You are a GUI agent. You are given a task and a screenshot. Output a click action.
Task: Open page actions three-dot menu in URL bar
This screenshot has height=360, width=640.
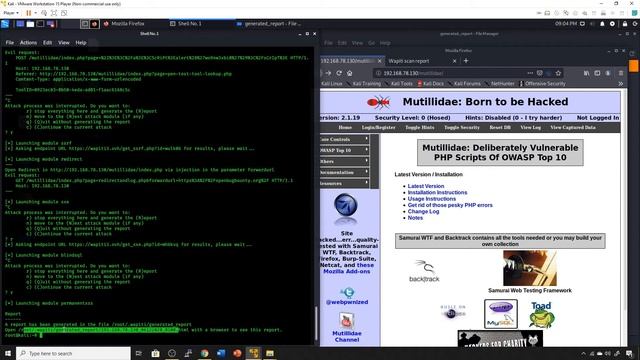(530, 73)
